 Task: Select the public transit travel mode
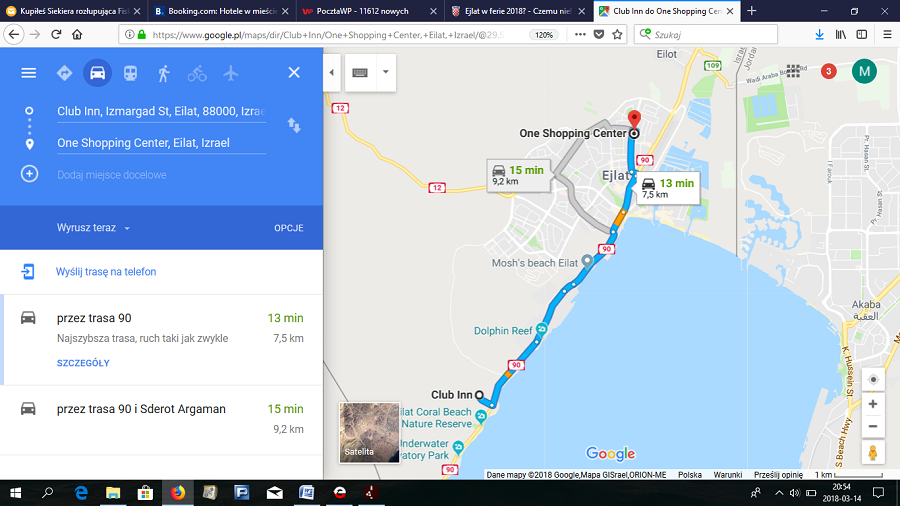130,73
